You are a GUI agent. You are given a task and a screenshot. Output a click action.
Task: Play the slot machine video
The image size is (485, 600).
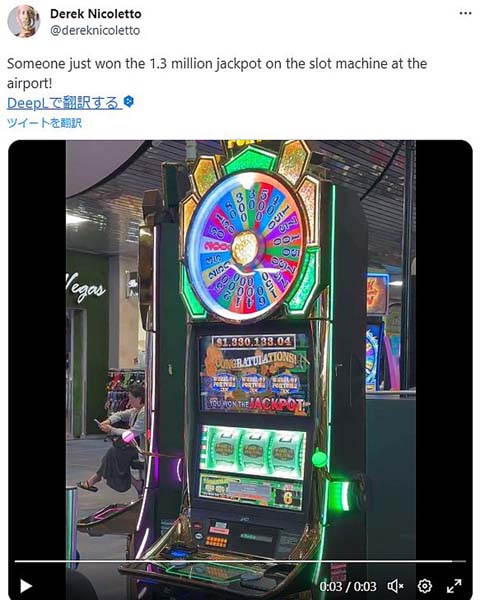pyautogui.click(x=26, y=585)
